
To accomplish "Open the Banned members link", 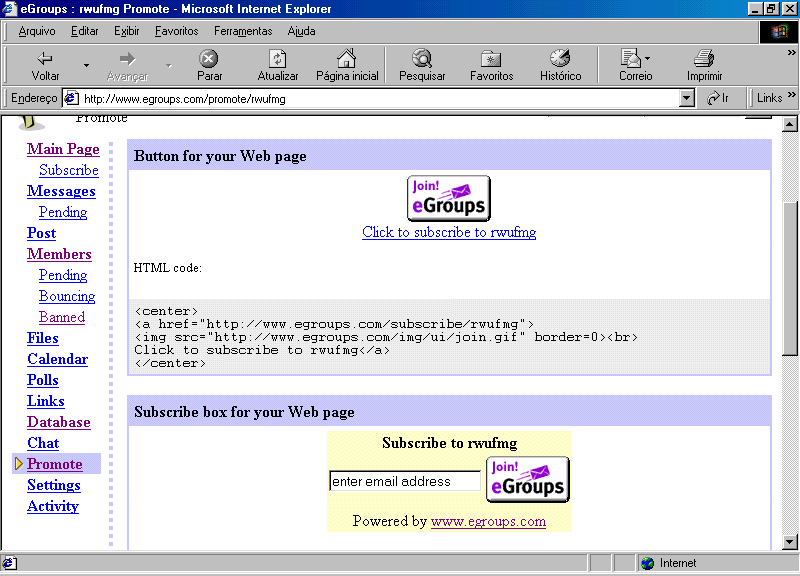I will coord(62,317).
